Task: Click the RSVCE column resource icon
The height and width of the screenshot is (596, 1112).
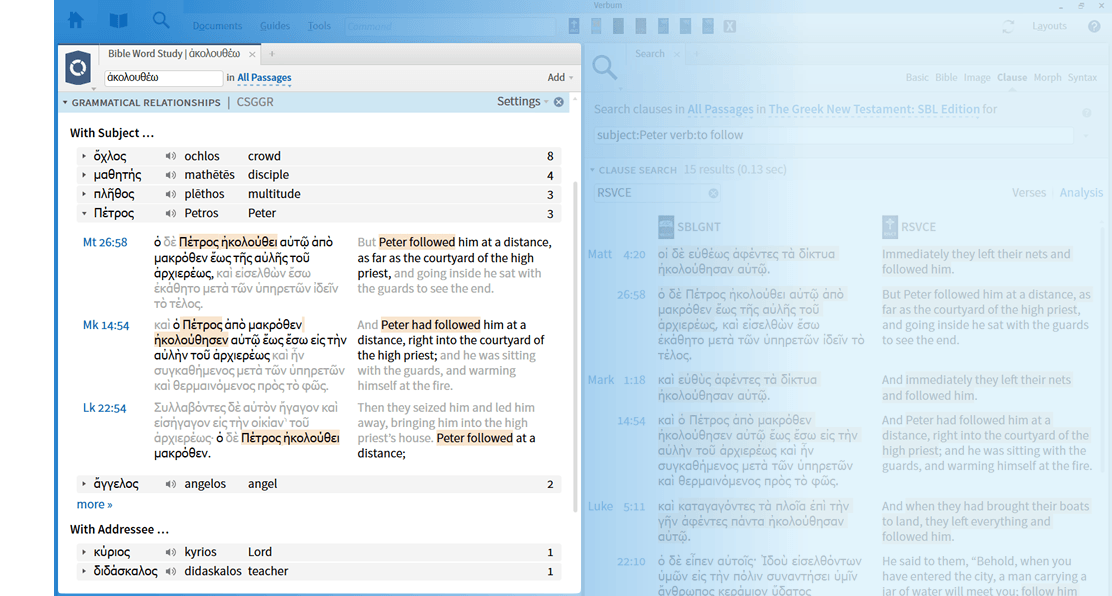Action: [x=890, y=227]
